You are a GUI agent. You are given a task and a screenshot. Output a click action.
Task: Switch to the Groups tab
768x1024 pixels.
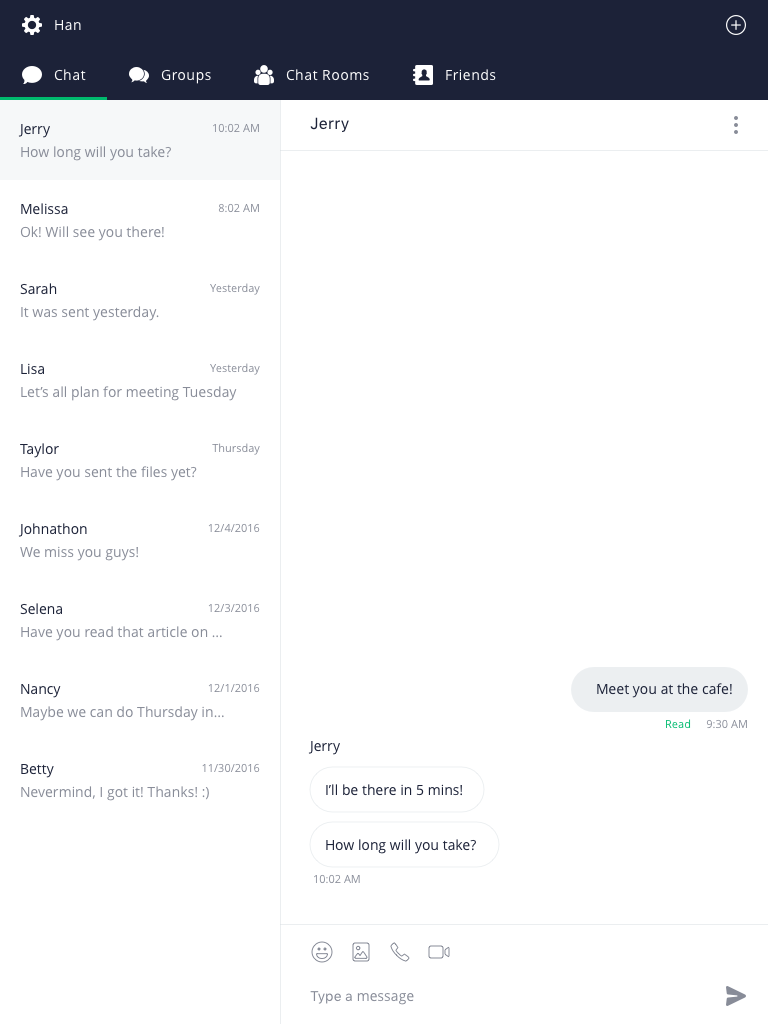[x=170, y=75]
